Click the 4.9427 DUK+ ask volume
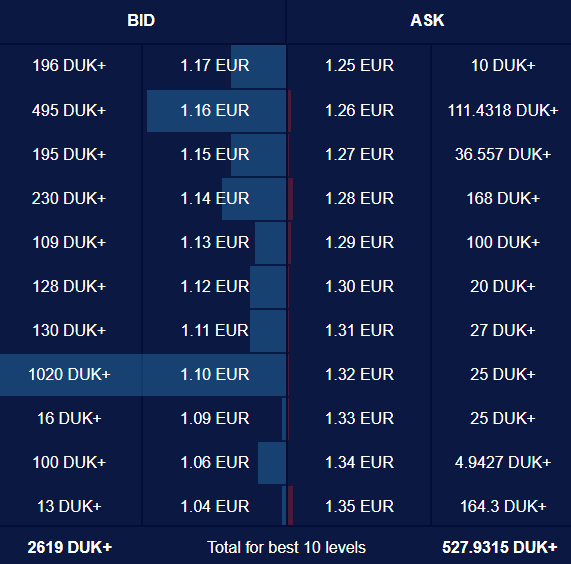 pos(503,462)
